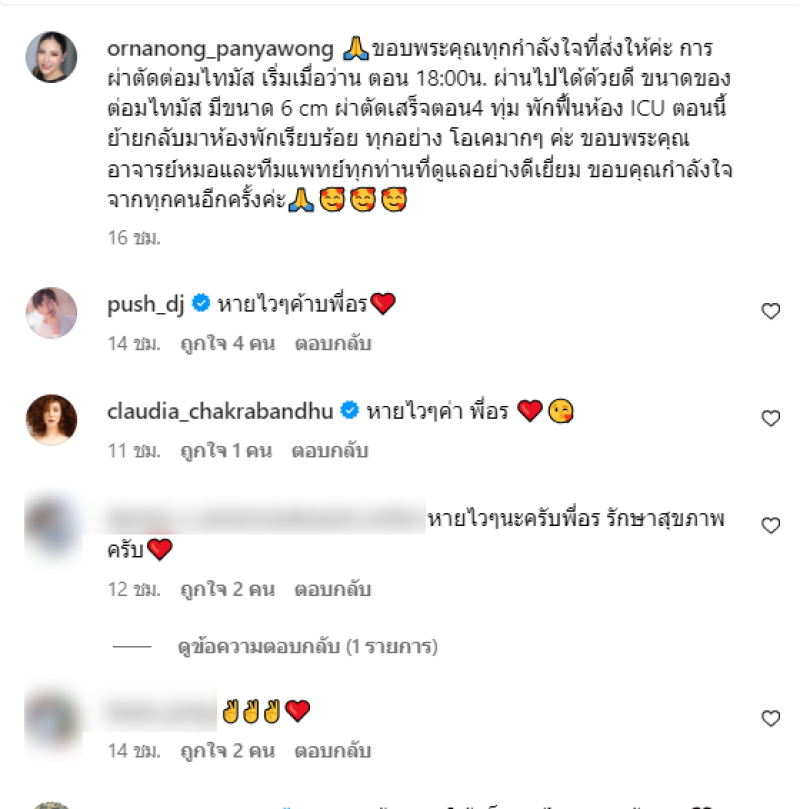Open claudia_chakrabandhu profile avatar

coord(52,420)
